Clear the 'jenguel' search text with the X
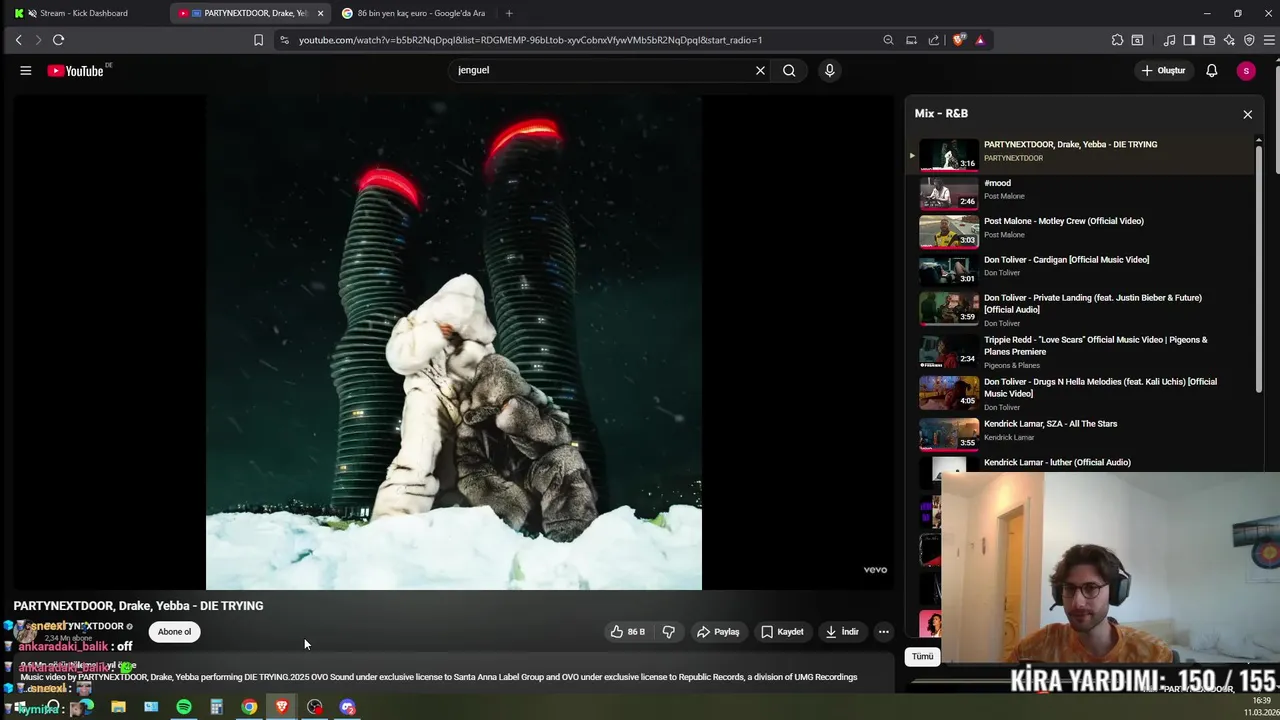The width and height of the screenshot is (1280, 720). [760, 70]
